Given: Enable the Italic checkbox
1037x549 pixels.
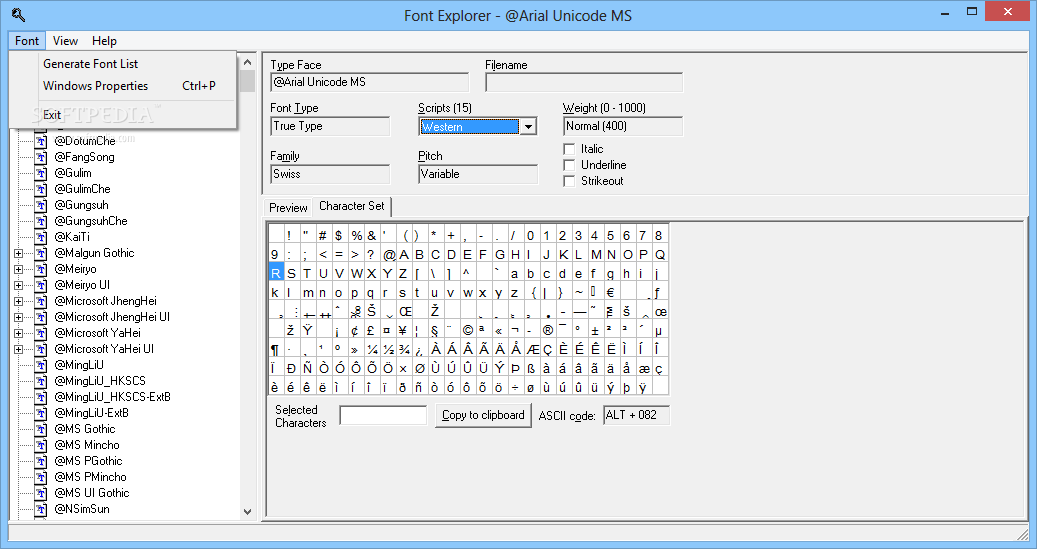Looking at the screenshot, I should [569, 149].
